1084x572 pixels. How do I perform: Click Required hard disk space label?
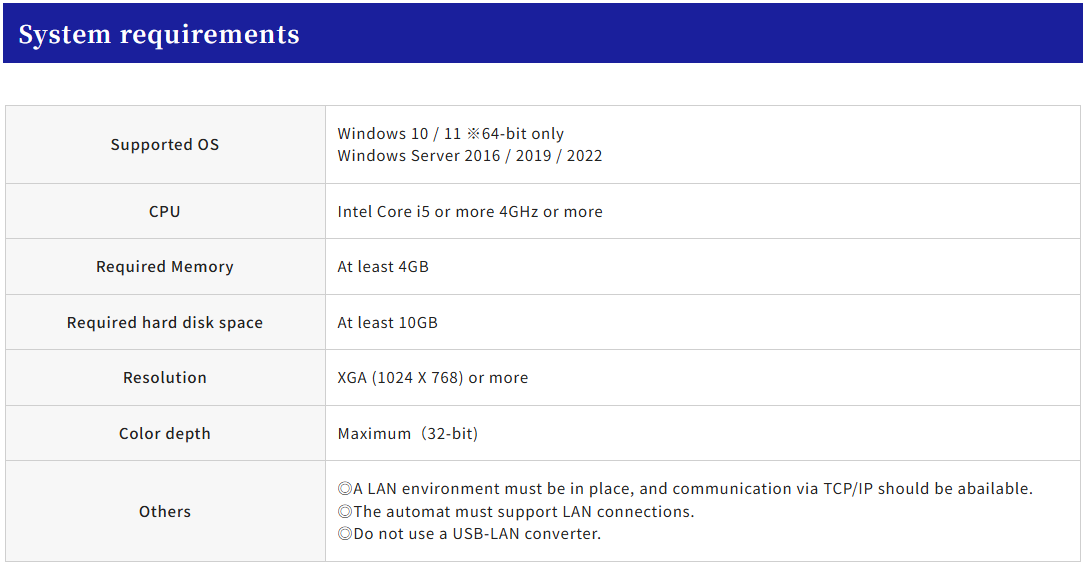point(165,322)
